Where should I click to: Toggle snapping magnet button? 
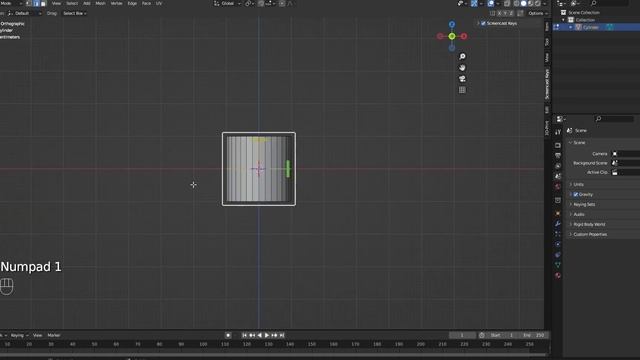click(x=261, y=3)
